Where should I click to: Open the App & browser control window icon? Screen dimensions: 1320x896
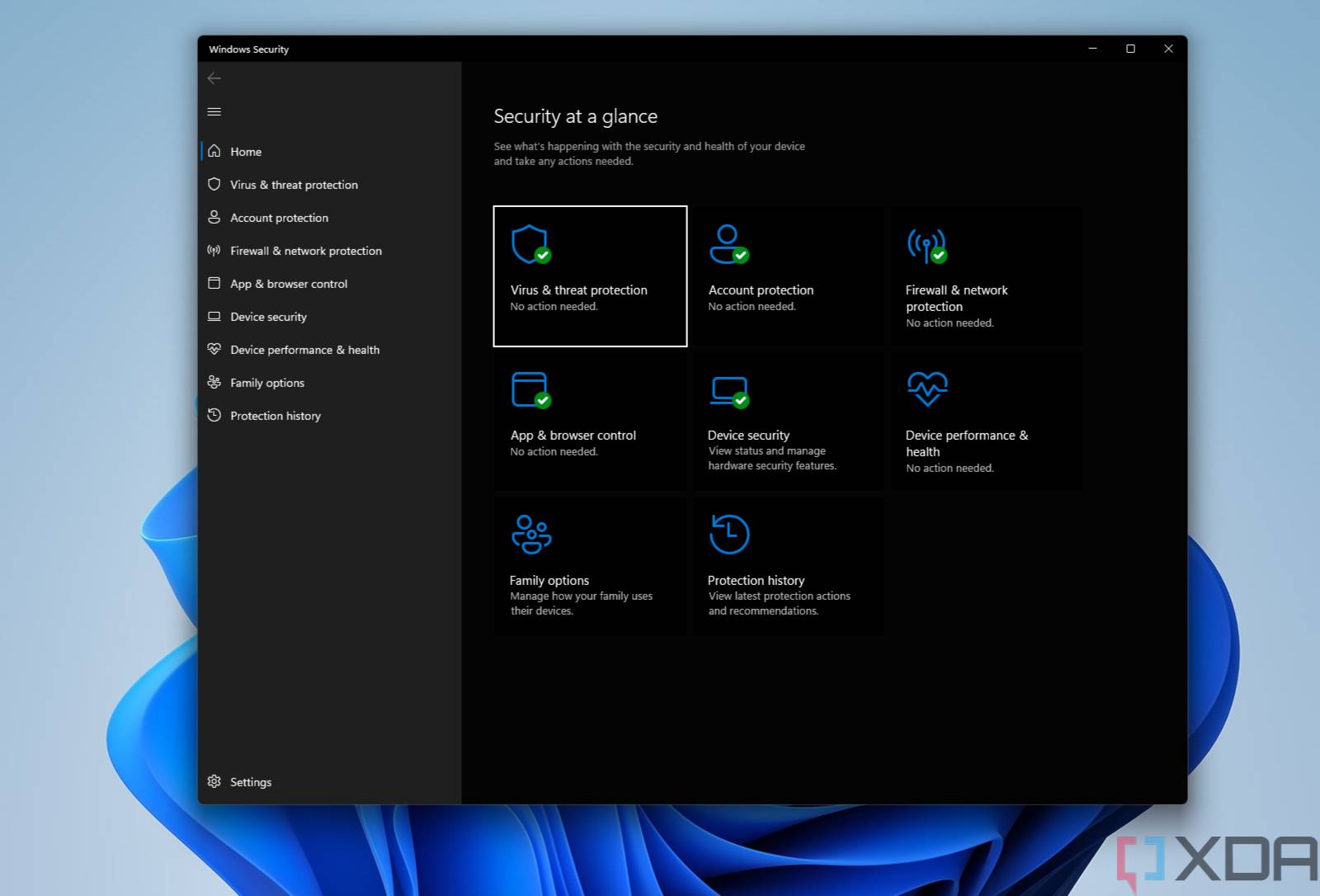[530, 389]
